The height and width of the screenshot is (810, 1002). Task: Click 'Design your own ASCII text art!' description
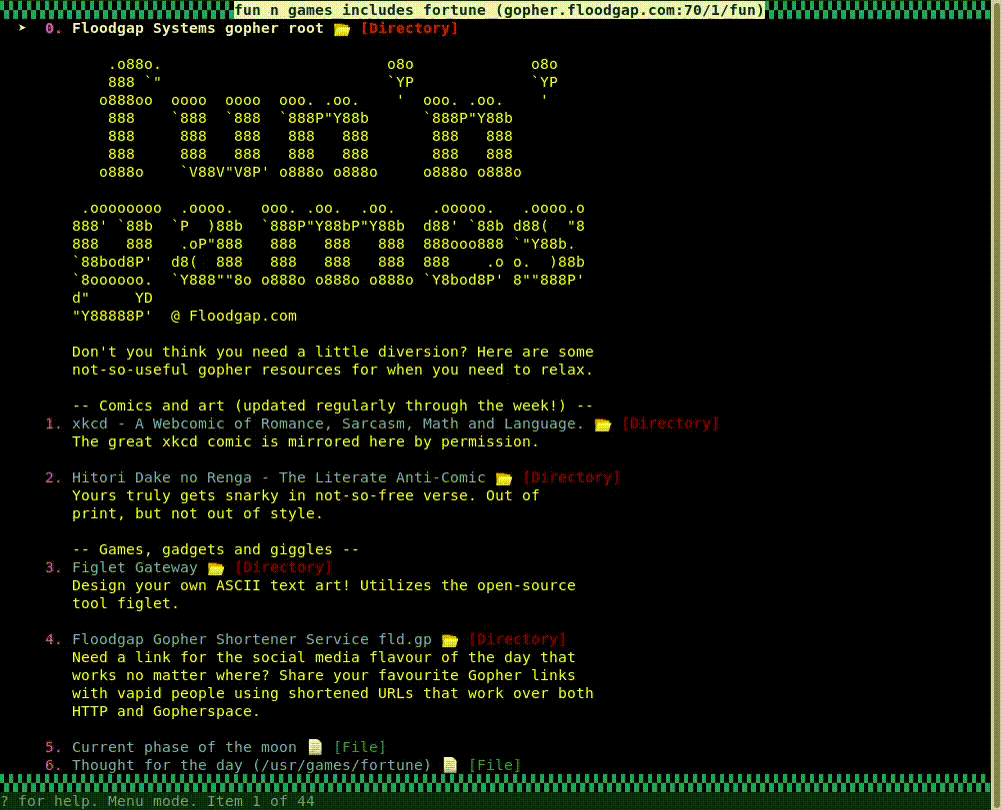pos(323,586)
